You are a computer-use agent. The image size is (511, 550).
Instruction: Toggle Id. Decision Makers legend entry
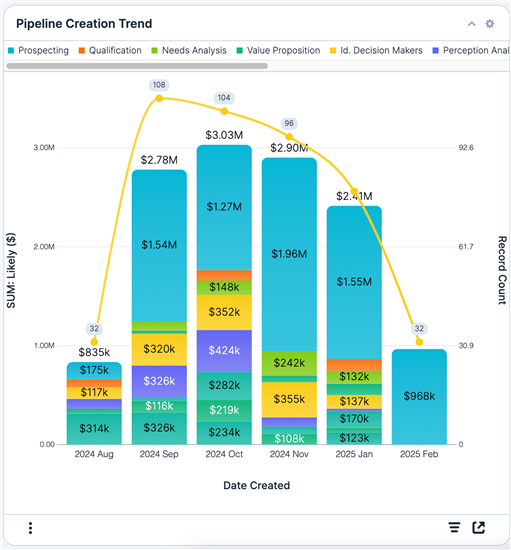point(376,51)
